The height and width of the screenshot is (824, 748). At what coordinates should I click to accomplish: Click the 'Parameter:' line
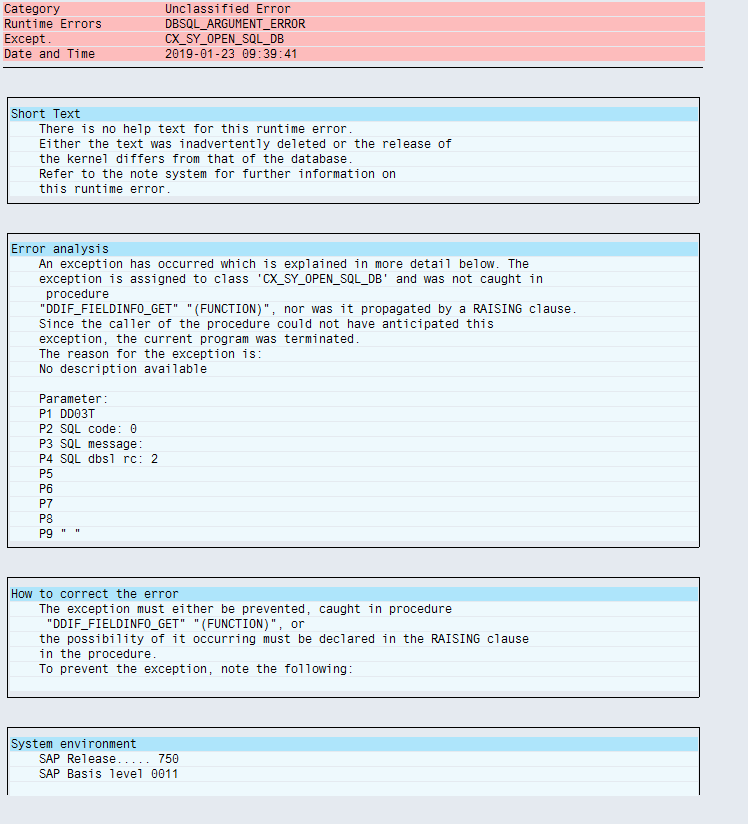(x=74, y=399)
